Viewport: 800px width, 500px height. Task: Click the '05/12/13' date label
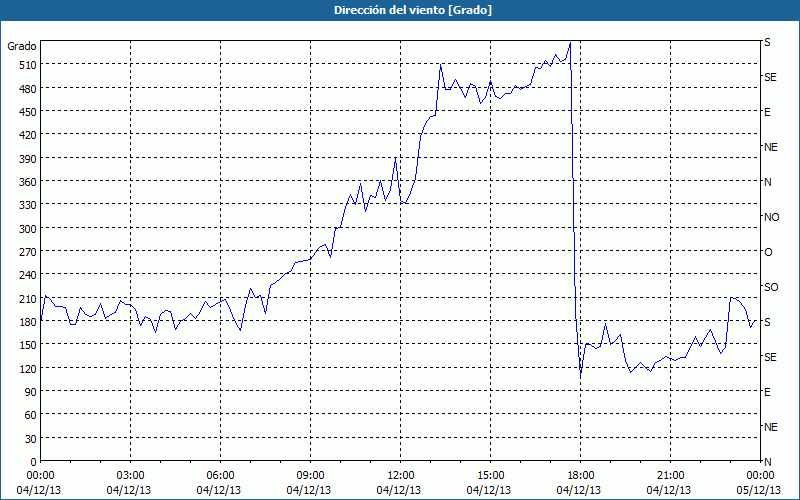[x=759, y=490]
